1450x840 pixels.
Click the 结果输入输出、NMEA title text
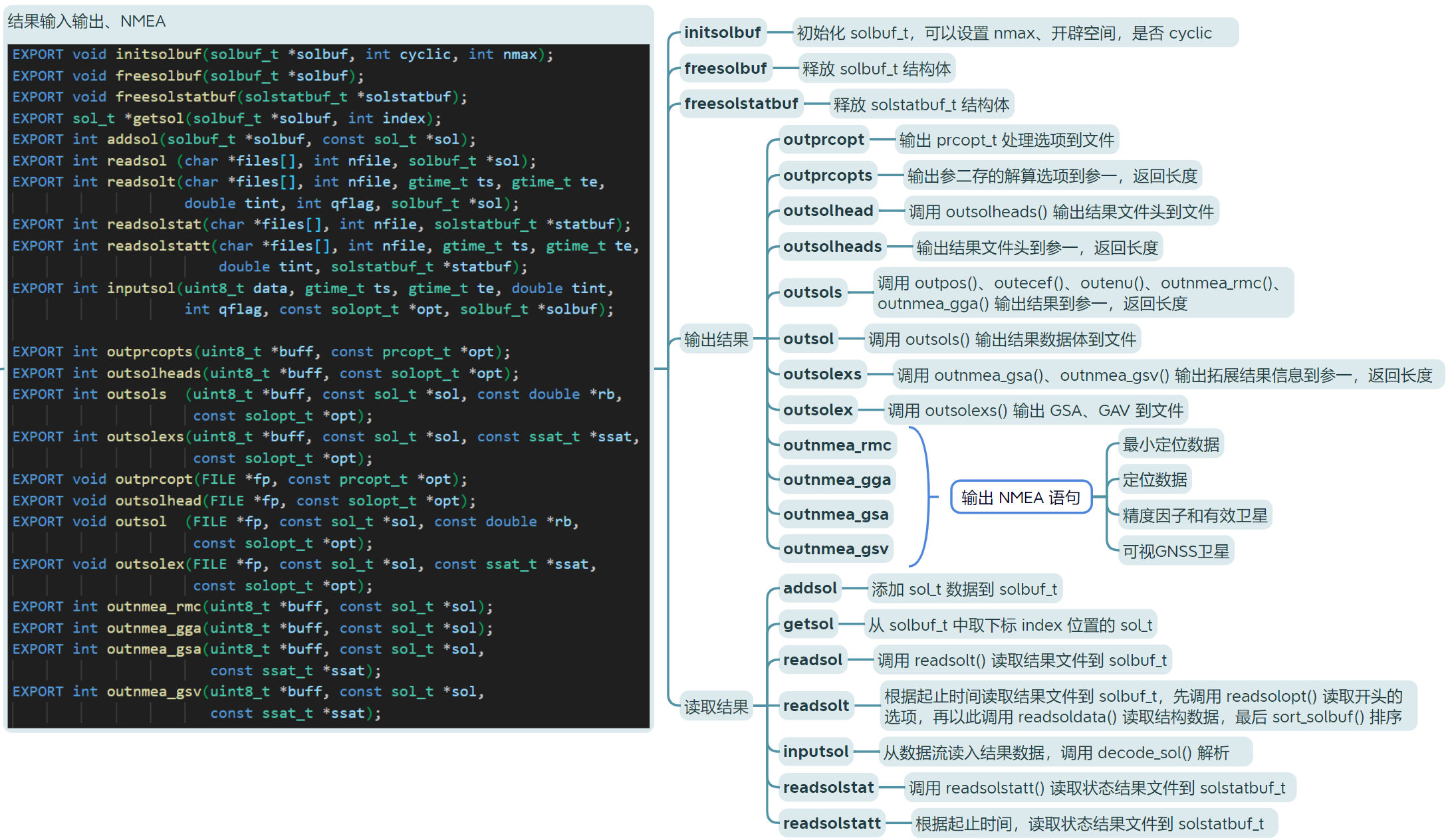click(86, 21)
